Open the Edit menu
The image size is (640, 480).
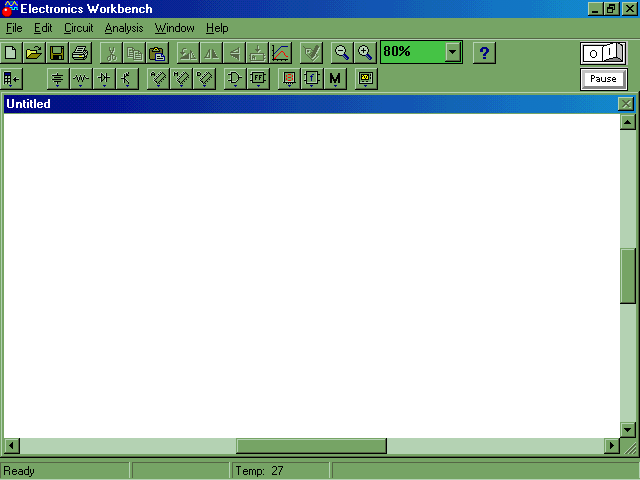tap(43, 28)
